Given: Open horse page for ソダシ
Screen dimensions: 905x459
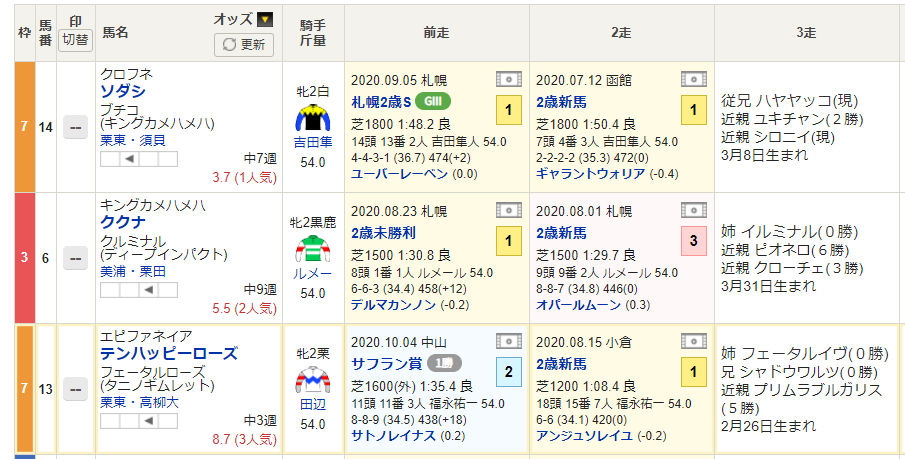Looking at the screenshot, I should click(x=123, y=91).
